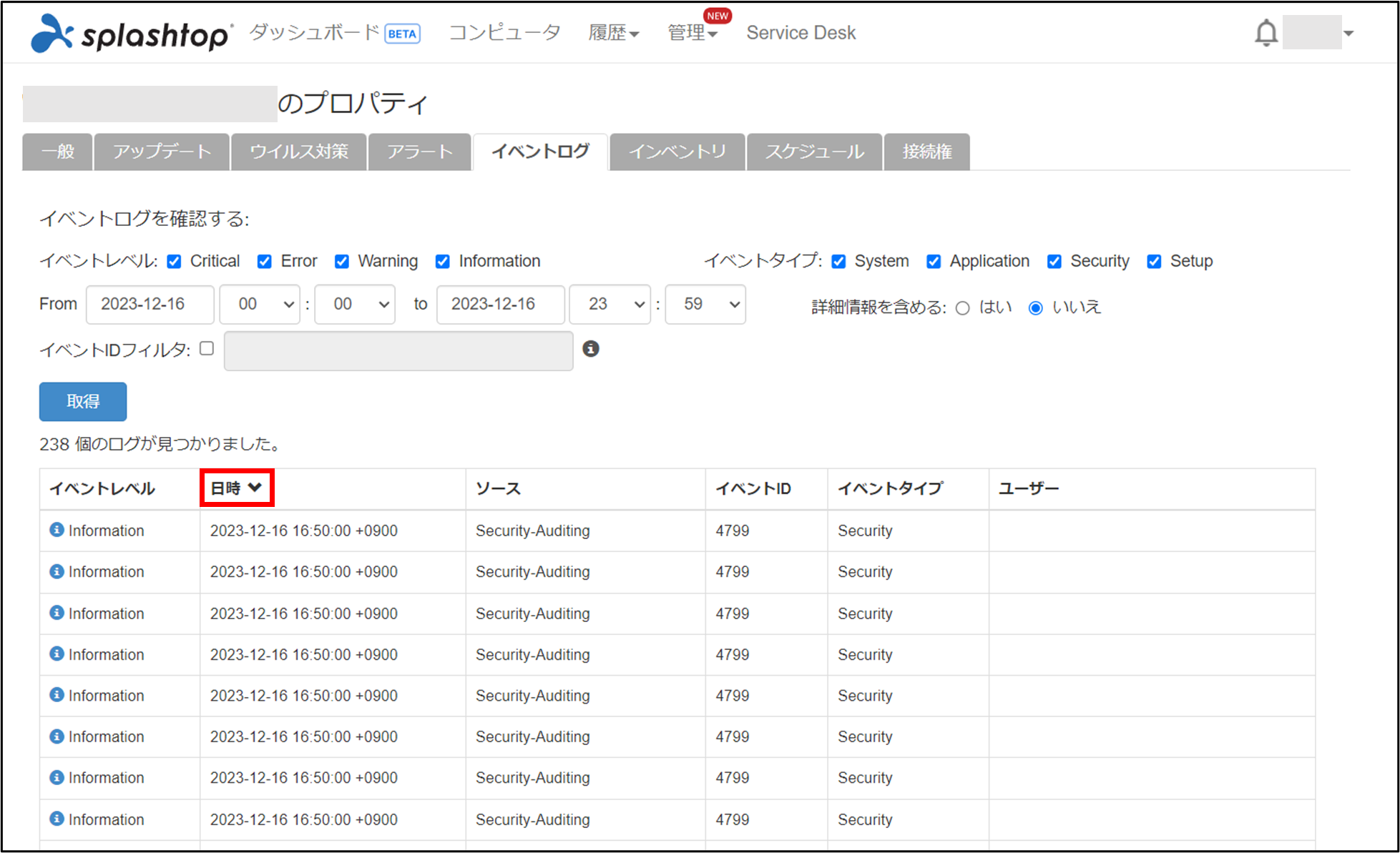
Task: Go to ダッシュボード in the top menu
Action: (314, 32)
